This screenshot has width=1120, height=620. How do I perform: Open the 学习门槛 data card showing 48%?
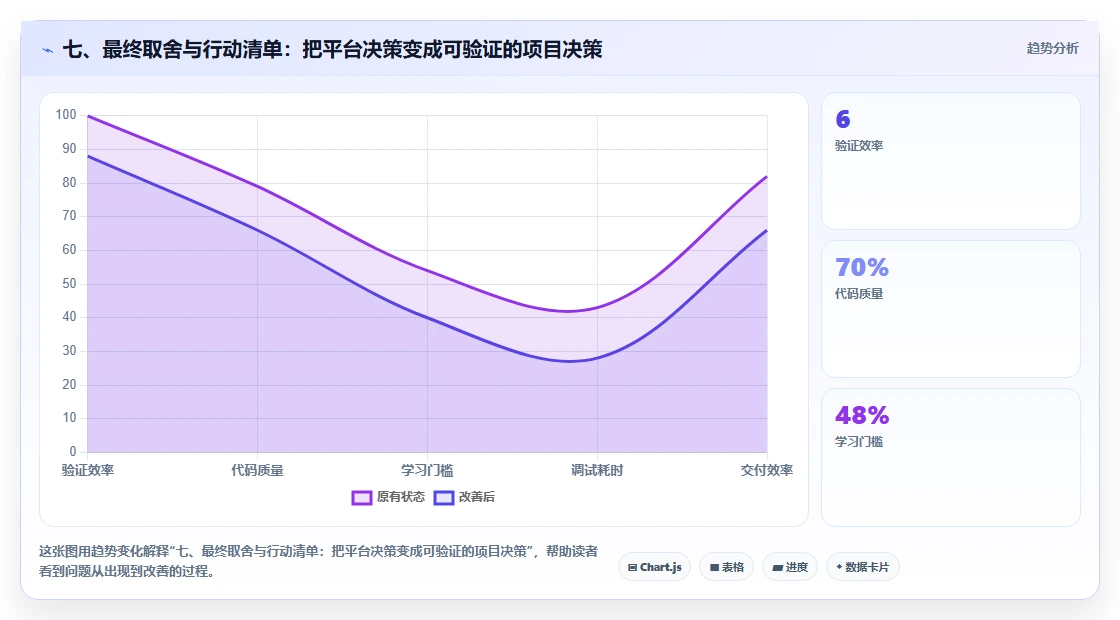pyautogui.click(x=951, y=457)
